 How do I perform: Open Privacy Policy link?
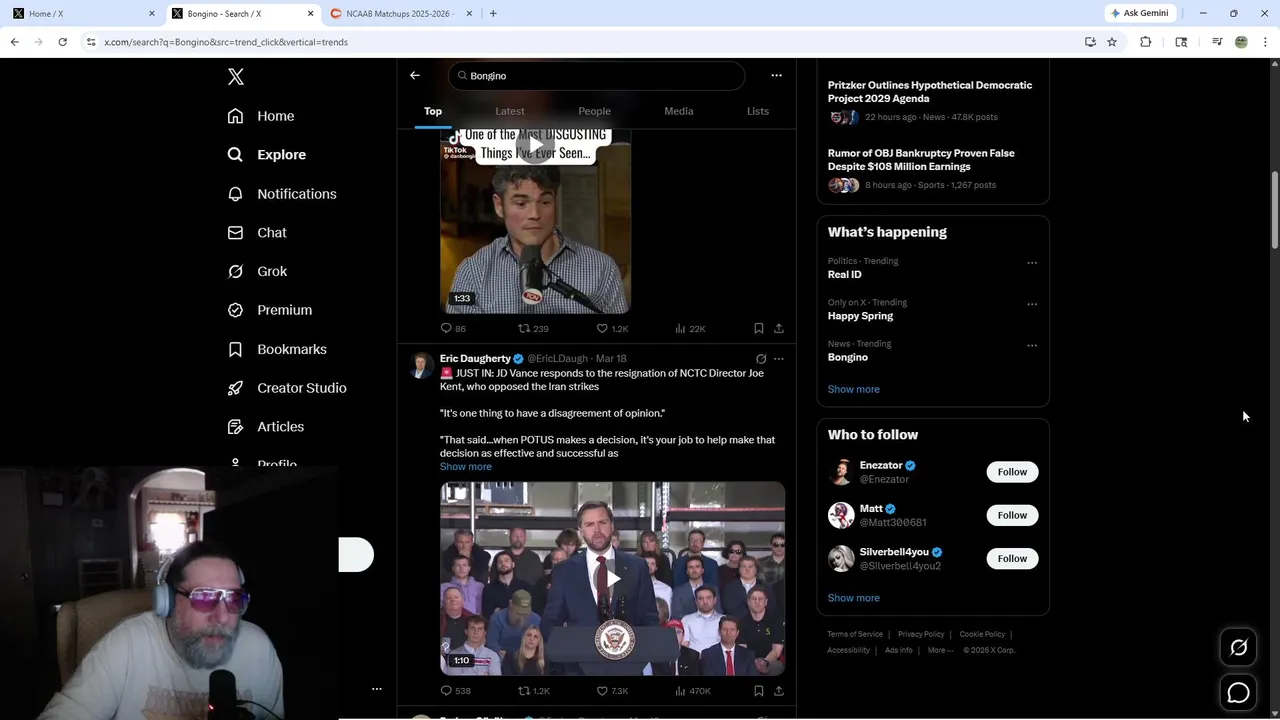click(921, 634)
